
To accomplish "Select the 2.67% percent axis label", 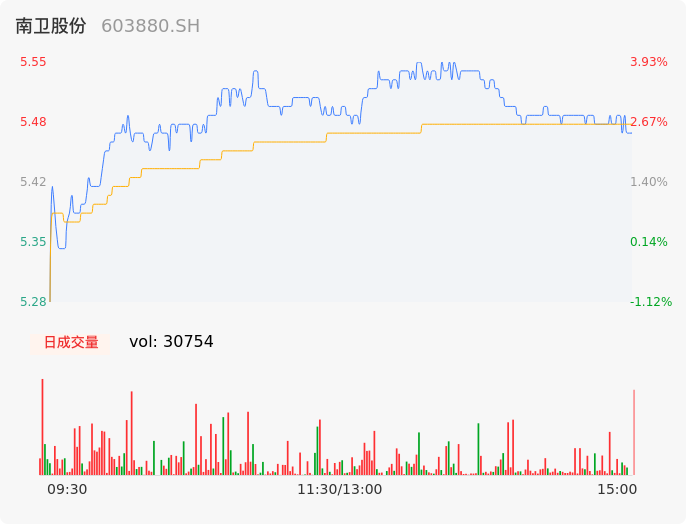I will 648,122.
